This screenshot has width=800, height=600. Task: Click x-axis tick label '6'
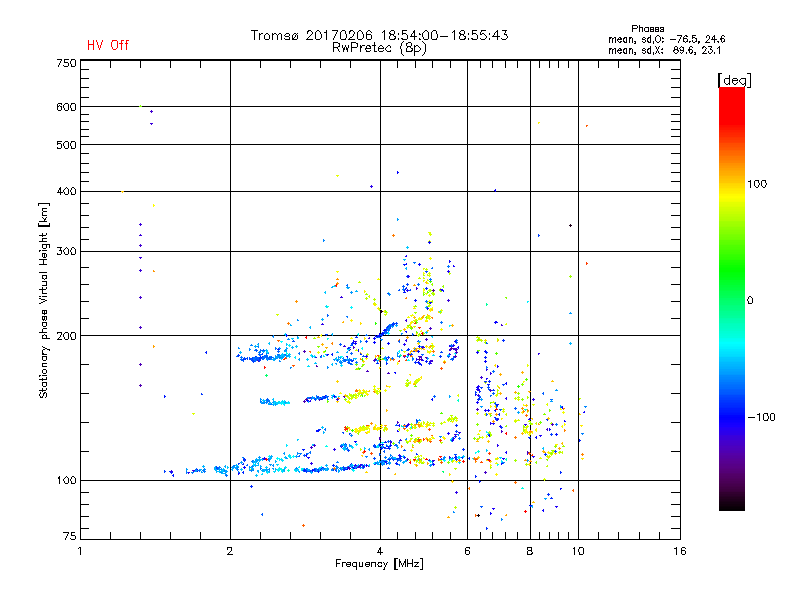click(x=467, y=551)
